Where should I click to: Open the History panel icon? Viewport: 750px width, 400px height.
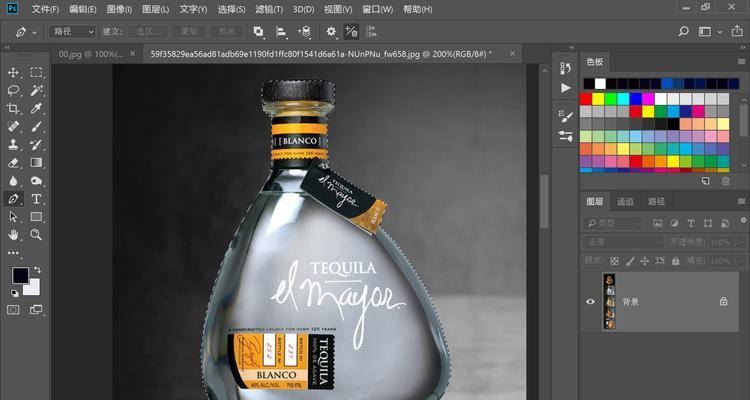[x=565, y=68]
